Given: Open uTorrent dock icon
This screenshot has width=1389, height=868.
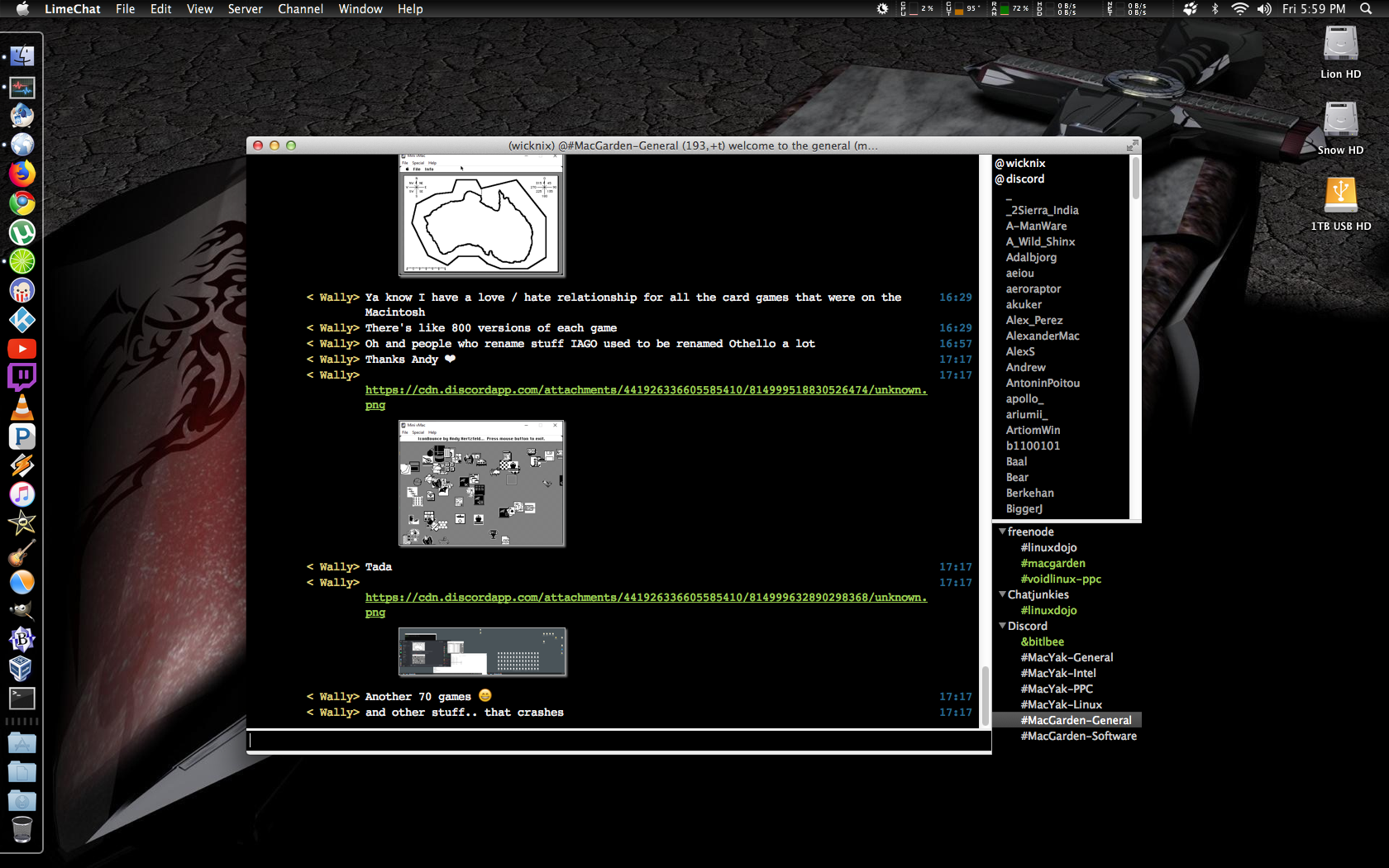Looking at the screenshot, I should click(x=22, y=232).
